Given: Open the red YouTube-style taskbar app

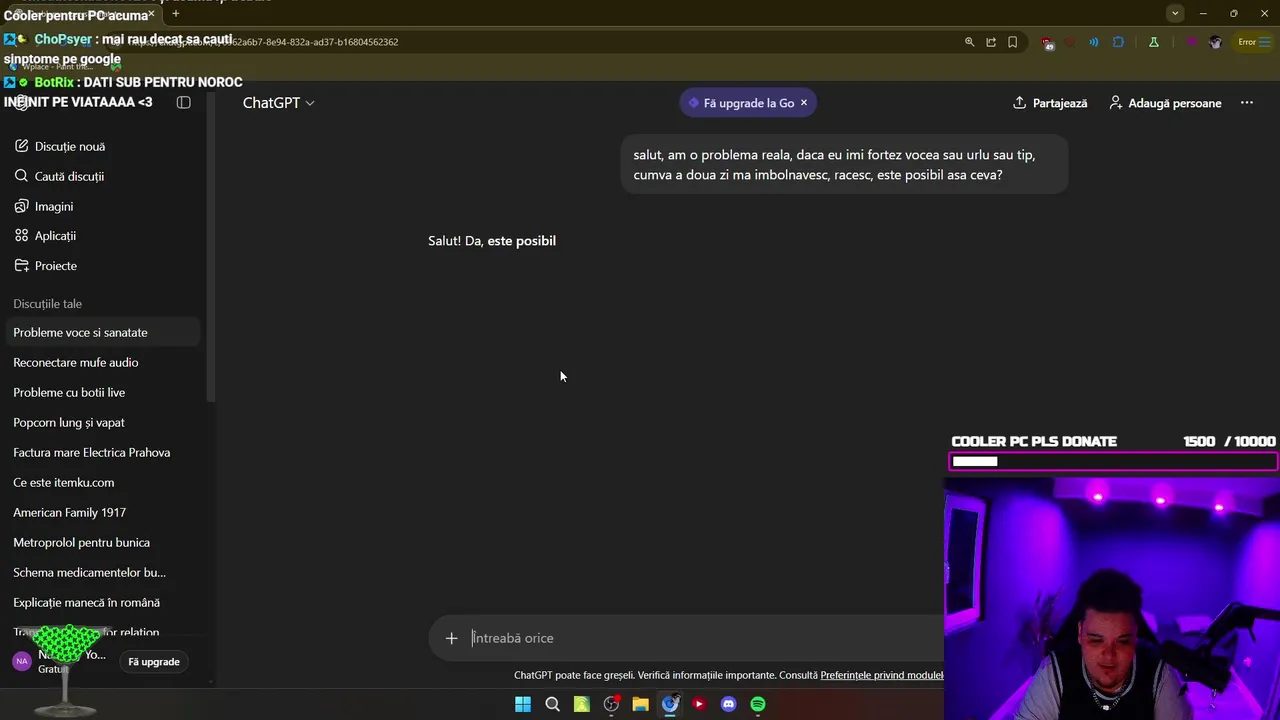Looking at the screenshot, I should point(699,704).
